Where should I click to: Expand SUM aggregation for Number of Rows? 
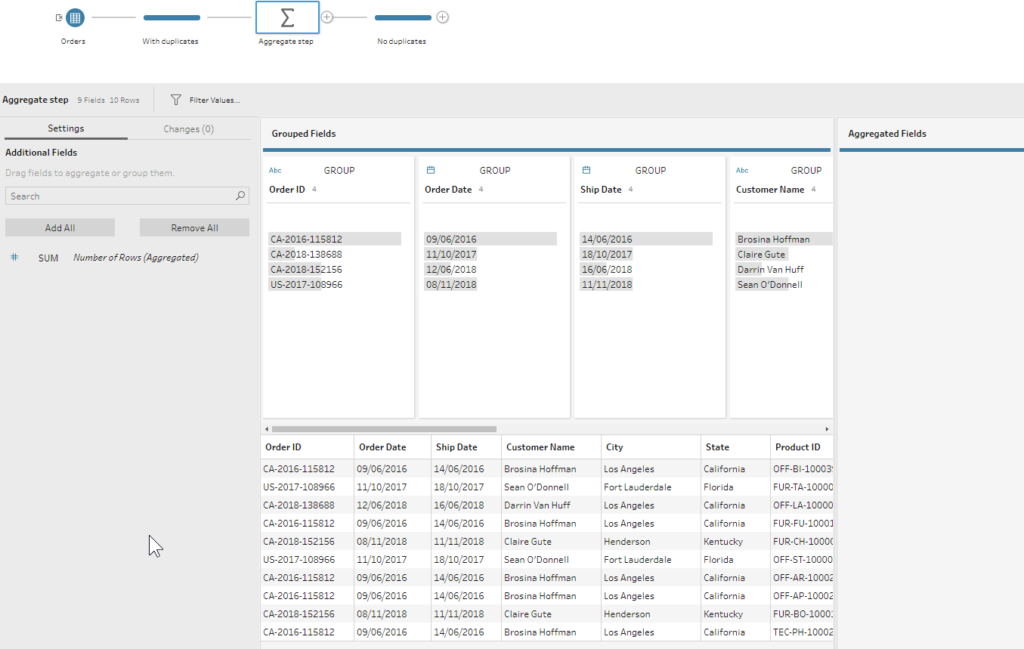click(x=48, y=258)
